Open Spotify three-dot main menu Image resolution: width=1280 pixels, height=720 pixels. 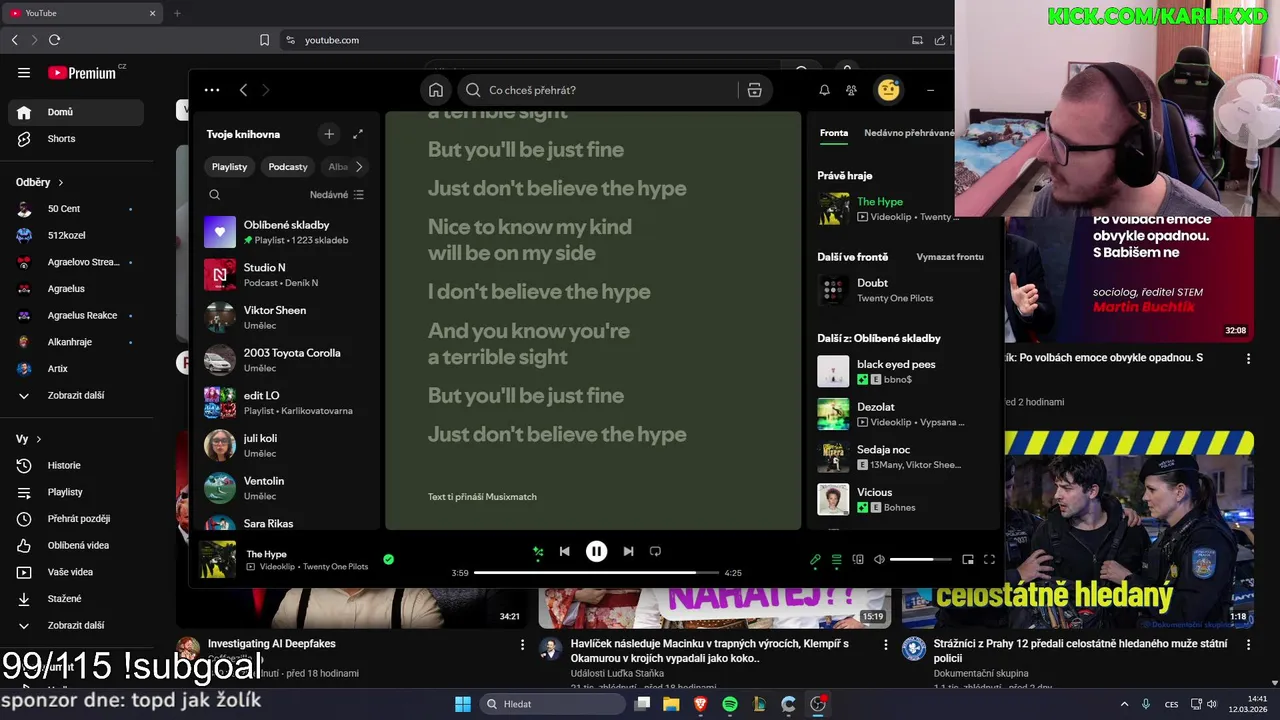tap(212, 90)
